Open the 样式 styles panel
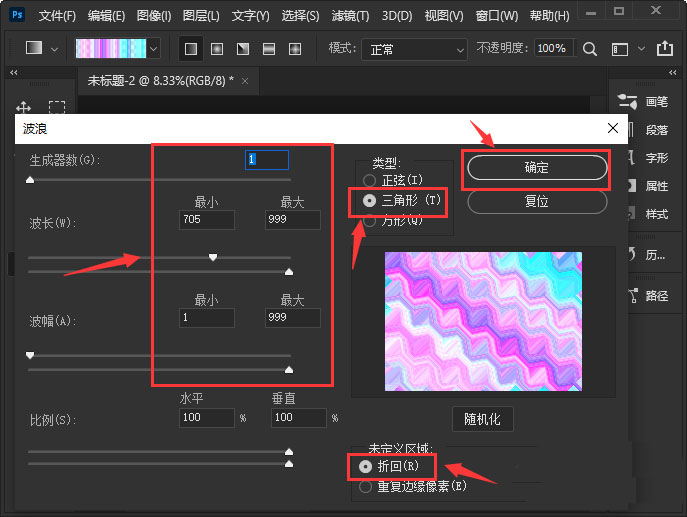This screenshot has height=517, width=687. (x=648, y=214)
